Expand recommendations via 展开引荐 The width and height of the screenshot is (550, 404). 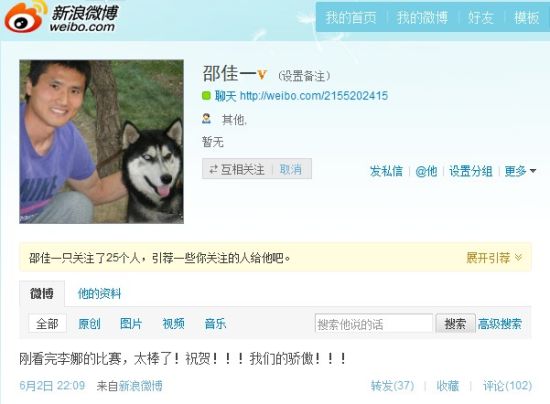[488, 258]
